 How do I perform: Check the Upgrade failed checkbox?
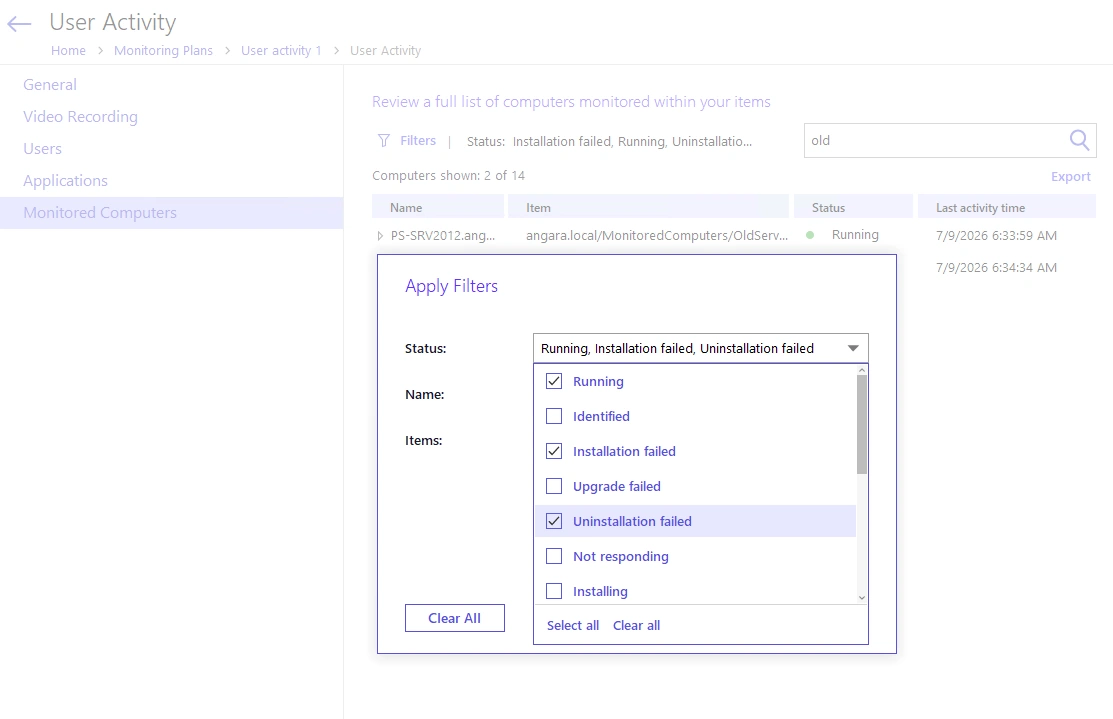coord(554,486)
